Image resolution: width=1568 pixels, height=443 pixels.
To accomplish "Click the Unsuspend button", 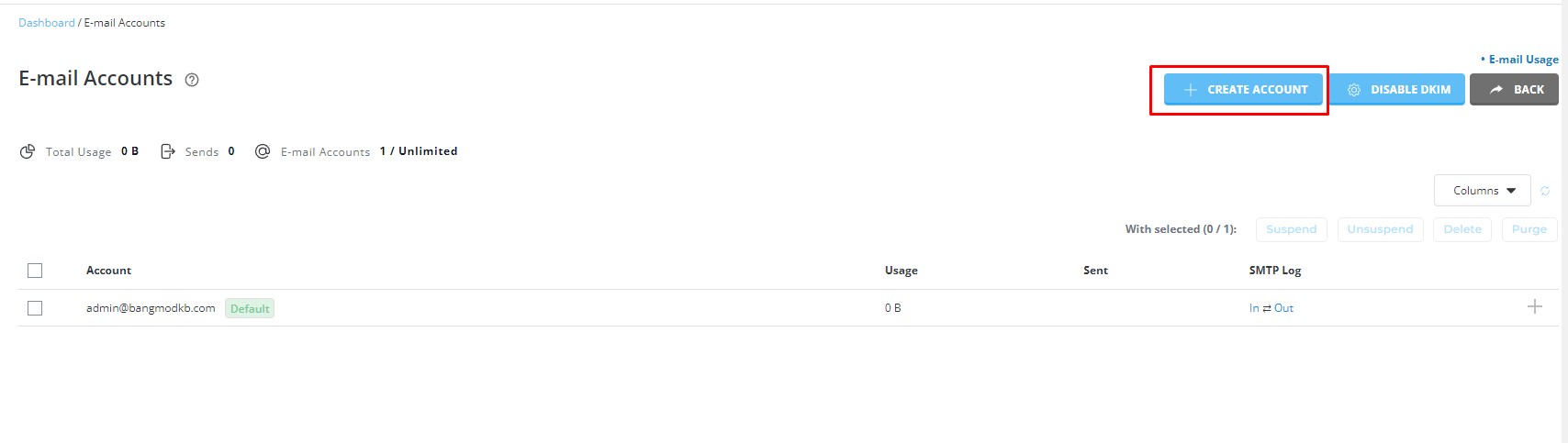I will [x=1380, y=229].
